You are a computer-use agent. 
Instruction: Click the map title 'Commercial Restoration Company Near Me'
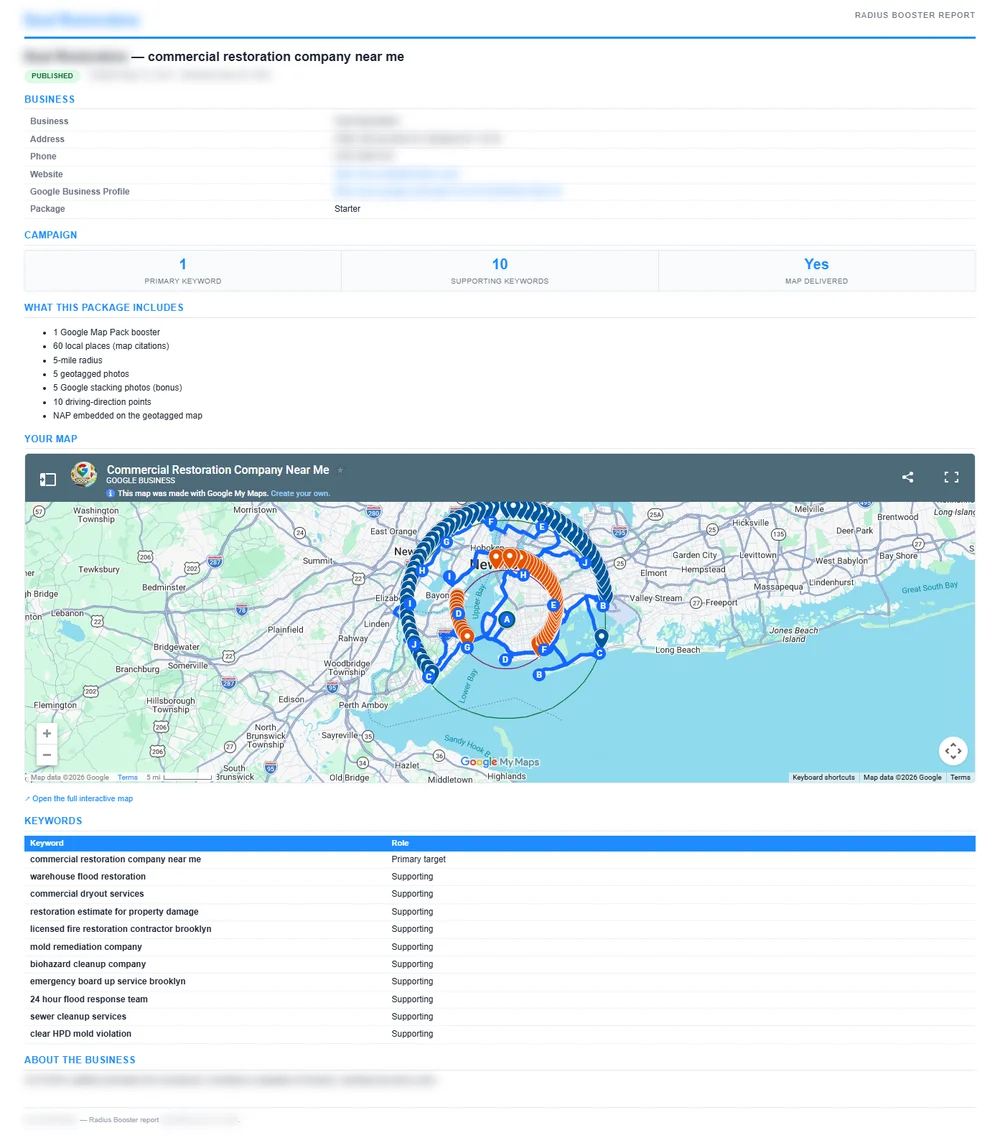(218, 470)
